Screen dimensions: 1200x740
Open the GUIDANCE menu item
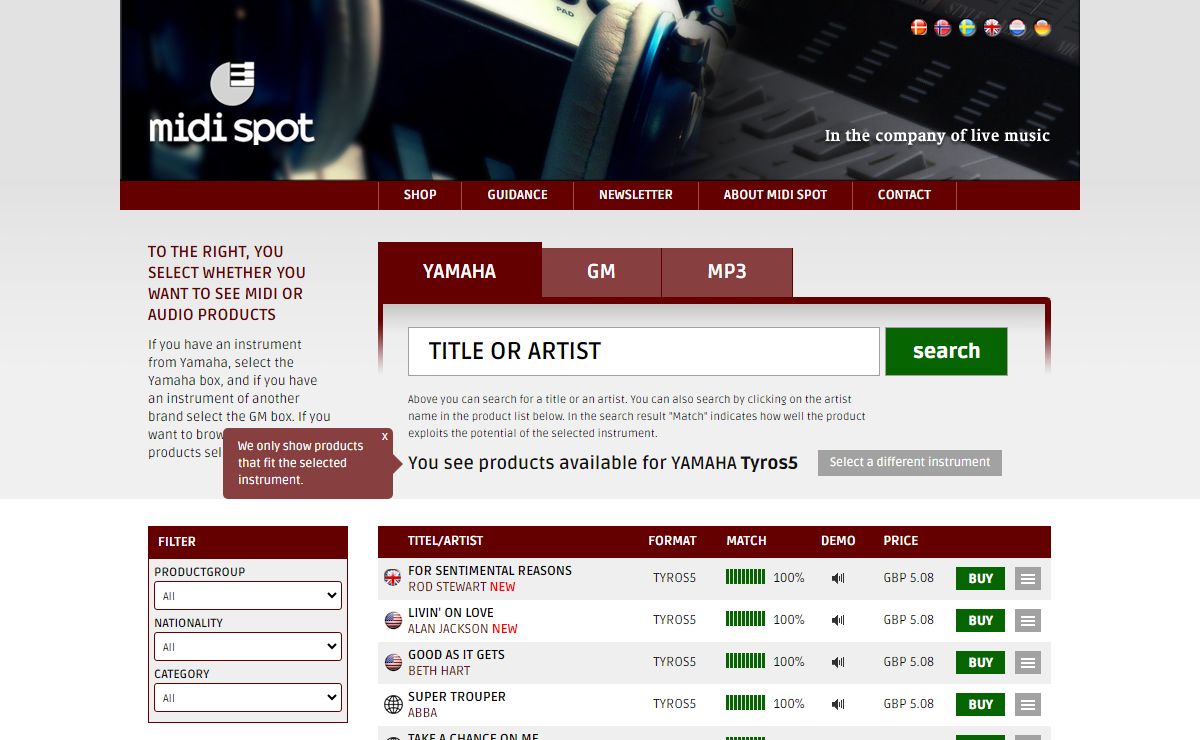(517, 195)
